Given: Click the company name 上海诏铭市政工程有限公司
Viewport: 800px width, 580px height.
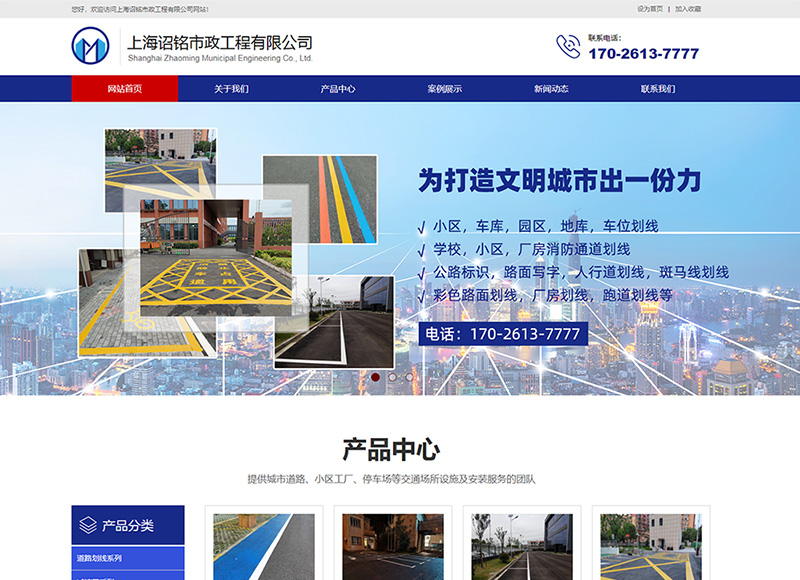Looking at the screenshot, I should click(219, 42).
